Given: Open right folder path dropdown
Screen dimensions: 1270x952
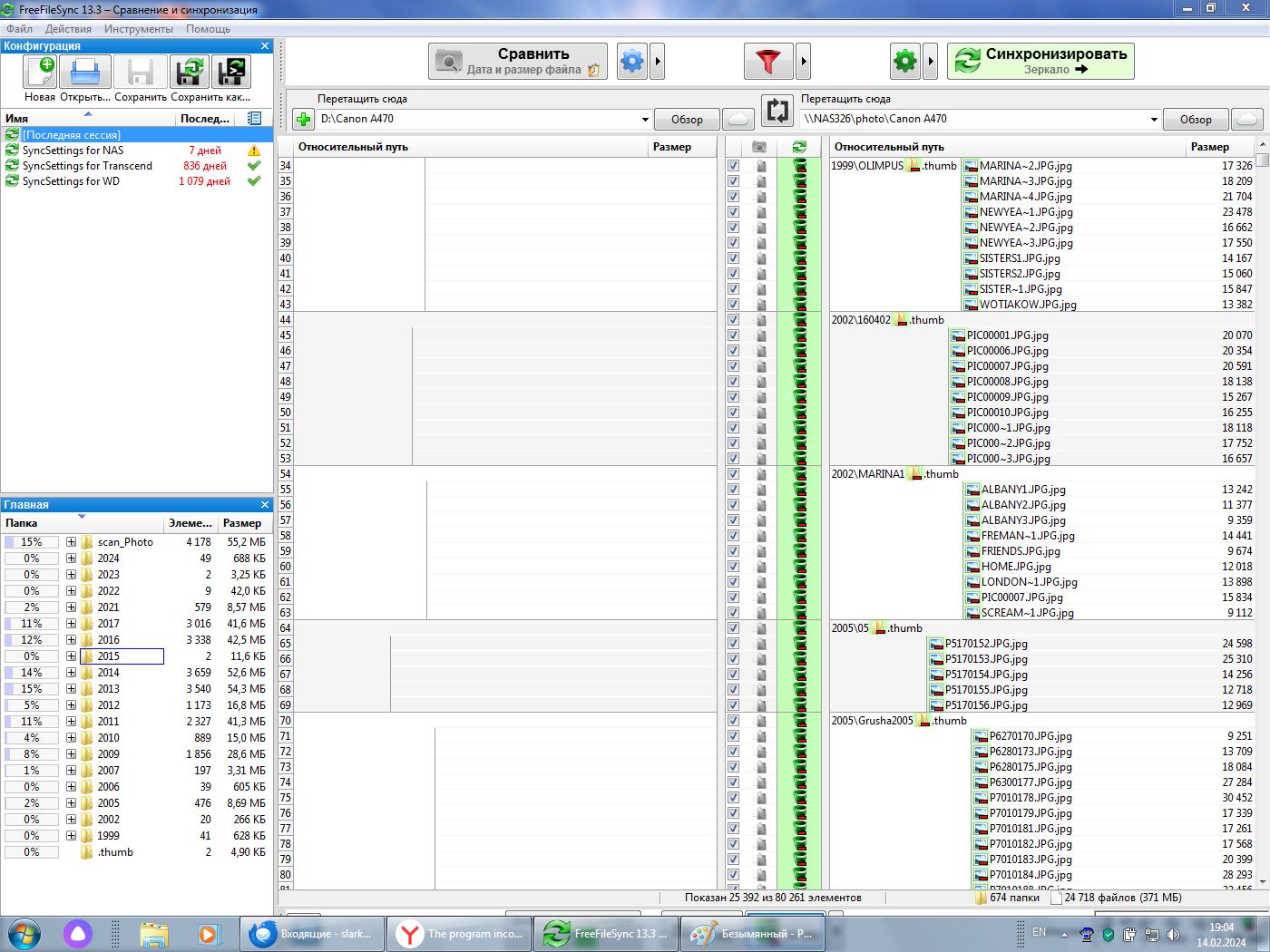Looking at the screenshot, I should click(x=1154, y=119).
